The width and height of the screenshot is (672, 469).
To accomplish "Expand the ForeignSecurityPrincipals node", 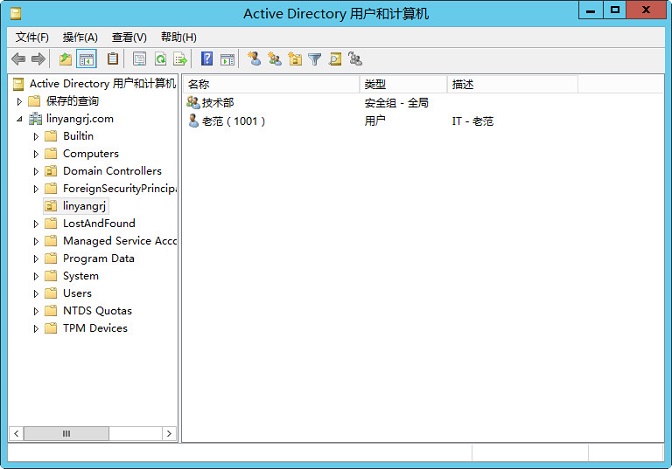I will [x=36, y=189].
